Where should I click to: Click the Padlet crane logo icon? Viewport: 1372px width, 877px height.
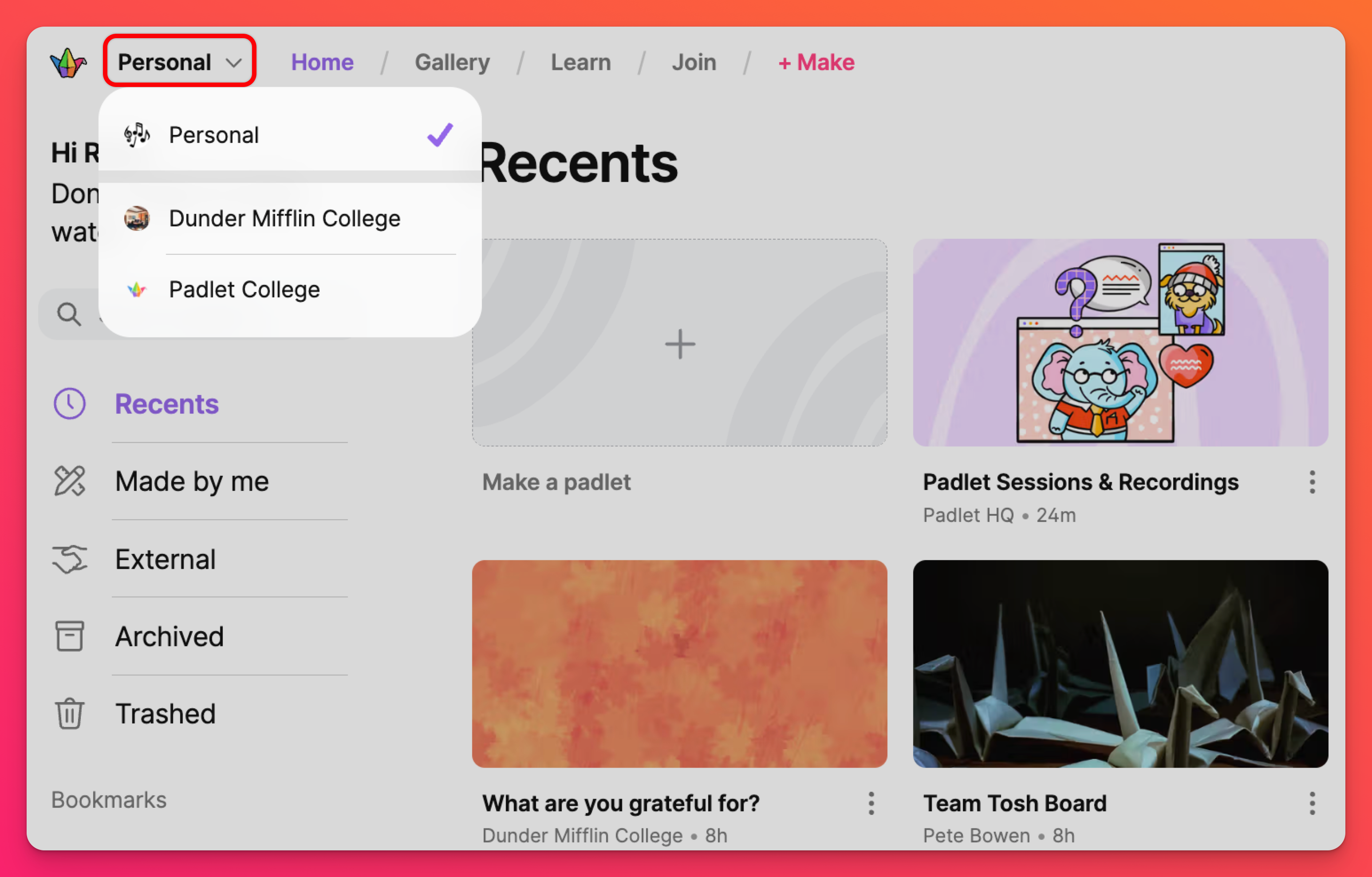pos(68,63)
